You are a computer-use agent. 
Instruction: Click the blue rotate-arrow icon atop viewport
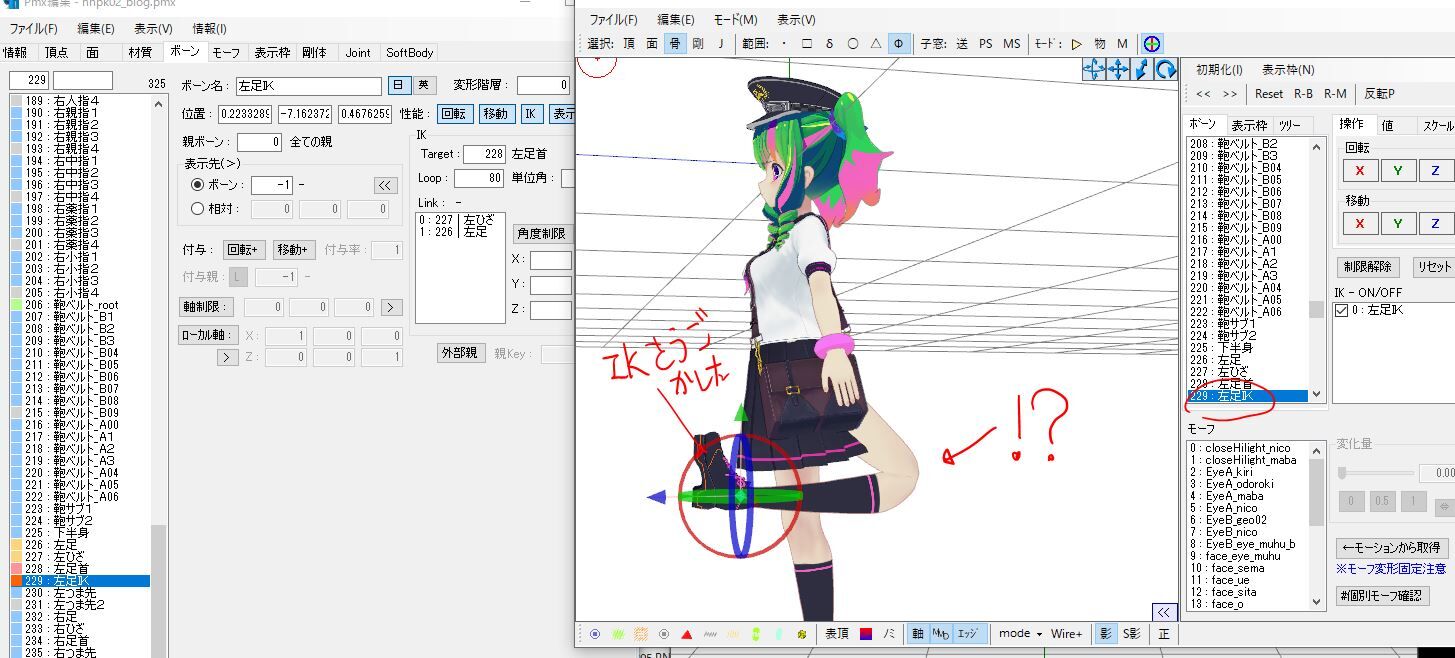click(x=1166, y=69)
